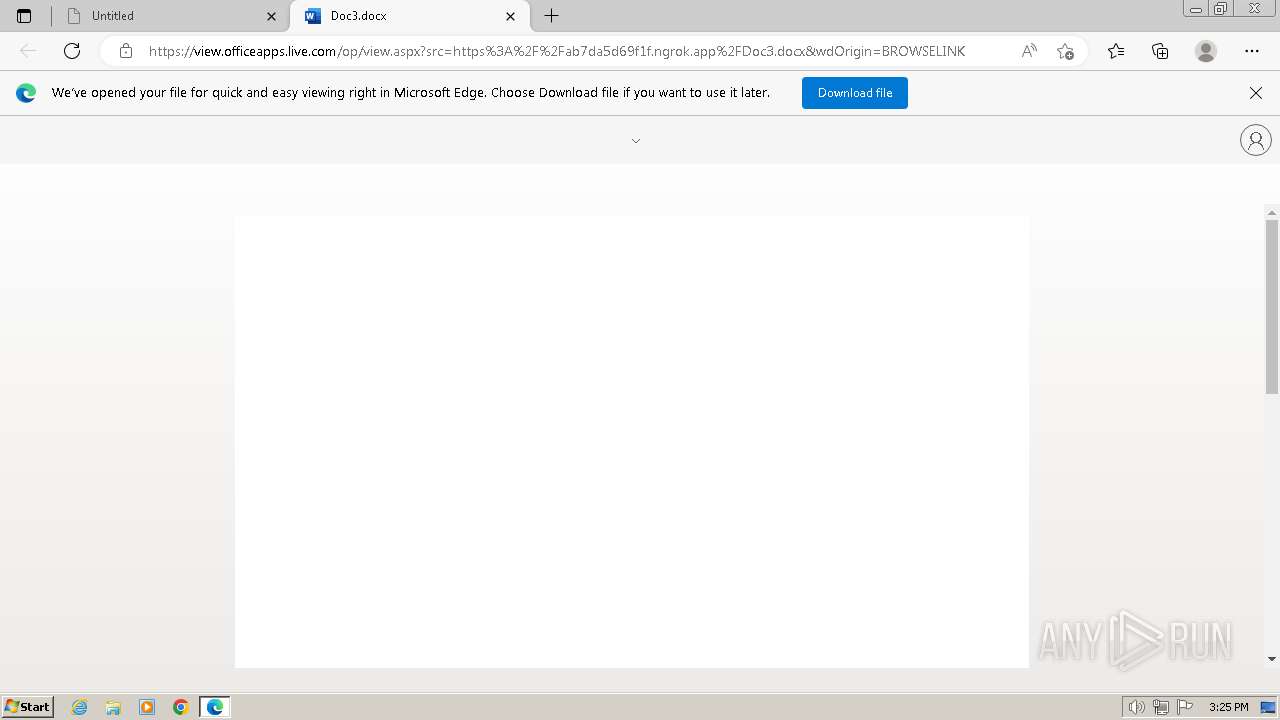Screen dimensions: 1280x720
Task: Close the Untitled tab
Action: pos(271,16)
